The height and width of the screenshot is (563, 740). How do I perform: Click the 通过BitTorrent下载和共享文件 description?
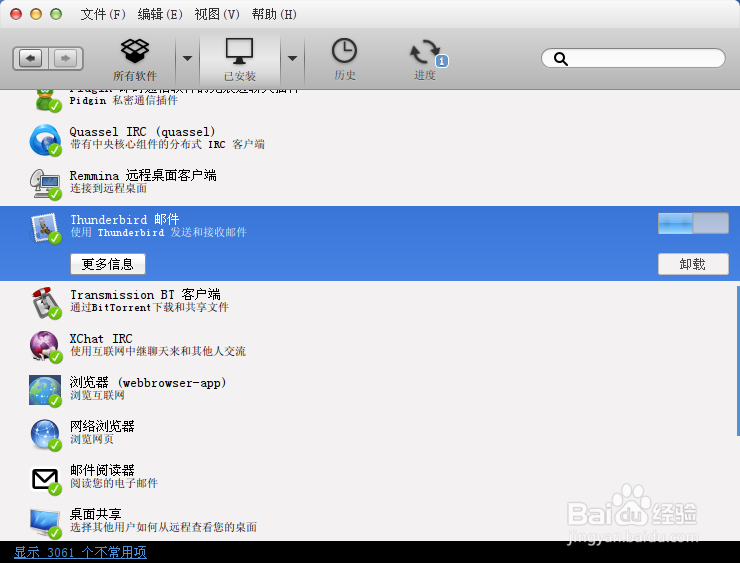pos(150,307)
